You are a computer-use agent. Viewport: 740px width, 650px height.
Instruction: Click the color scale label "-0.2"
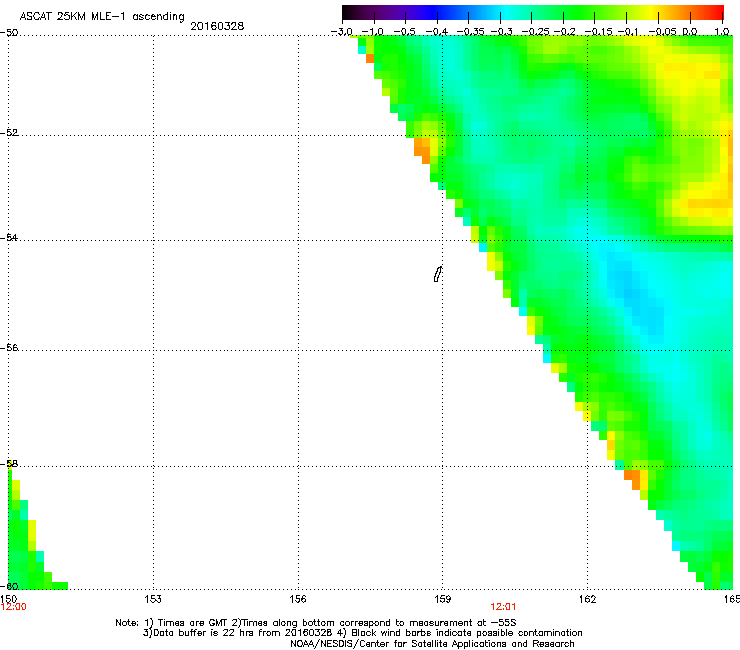(564, 32)
